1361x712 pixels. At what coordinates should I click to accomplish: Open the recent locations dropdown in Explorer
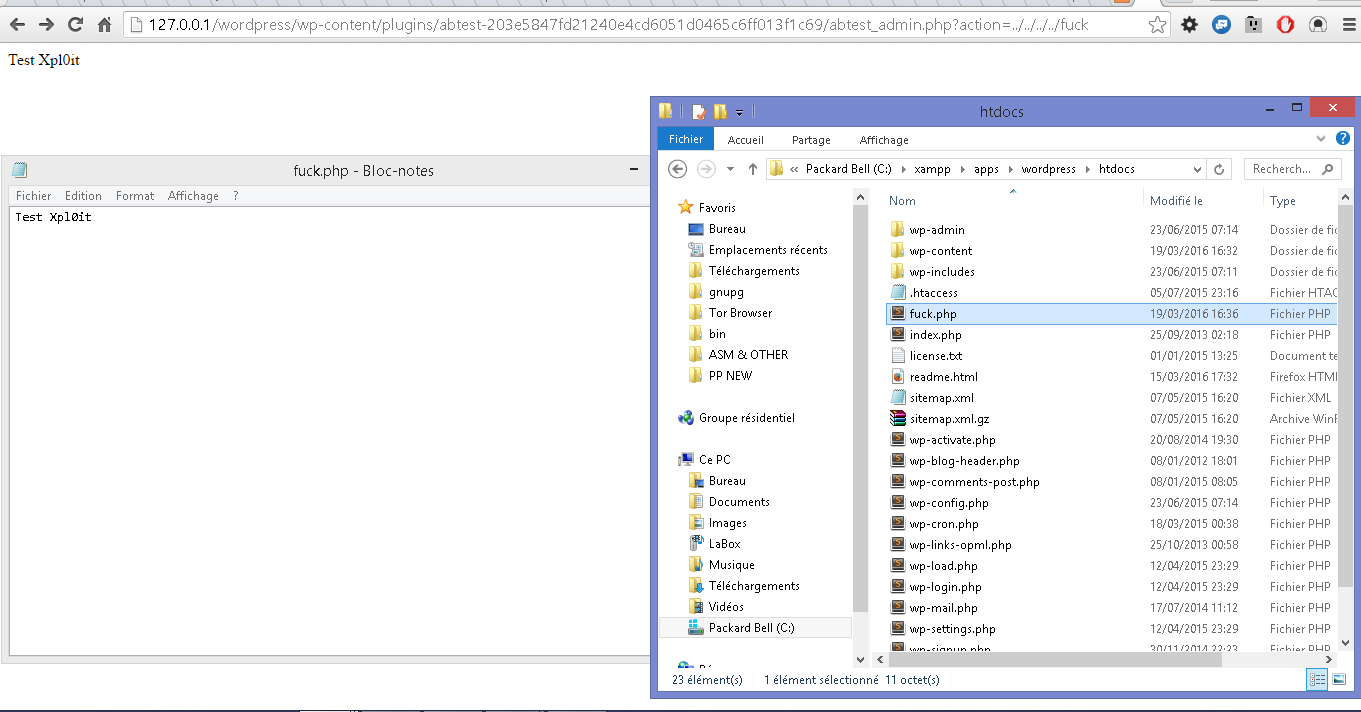[731, 169]
